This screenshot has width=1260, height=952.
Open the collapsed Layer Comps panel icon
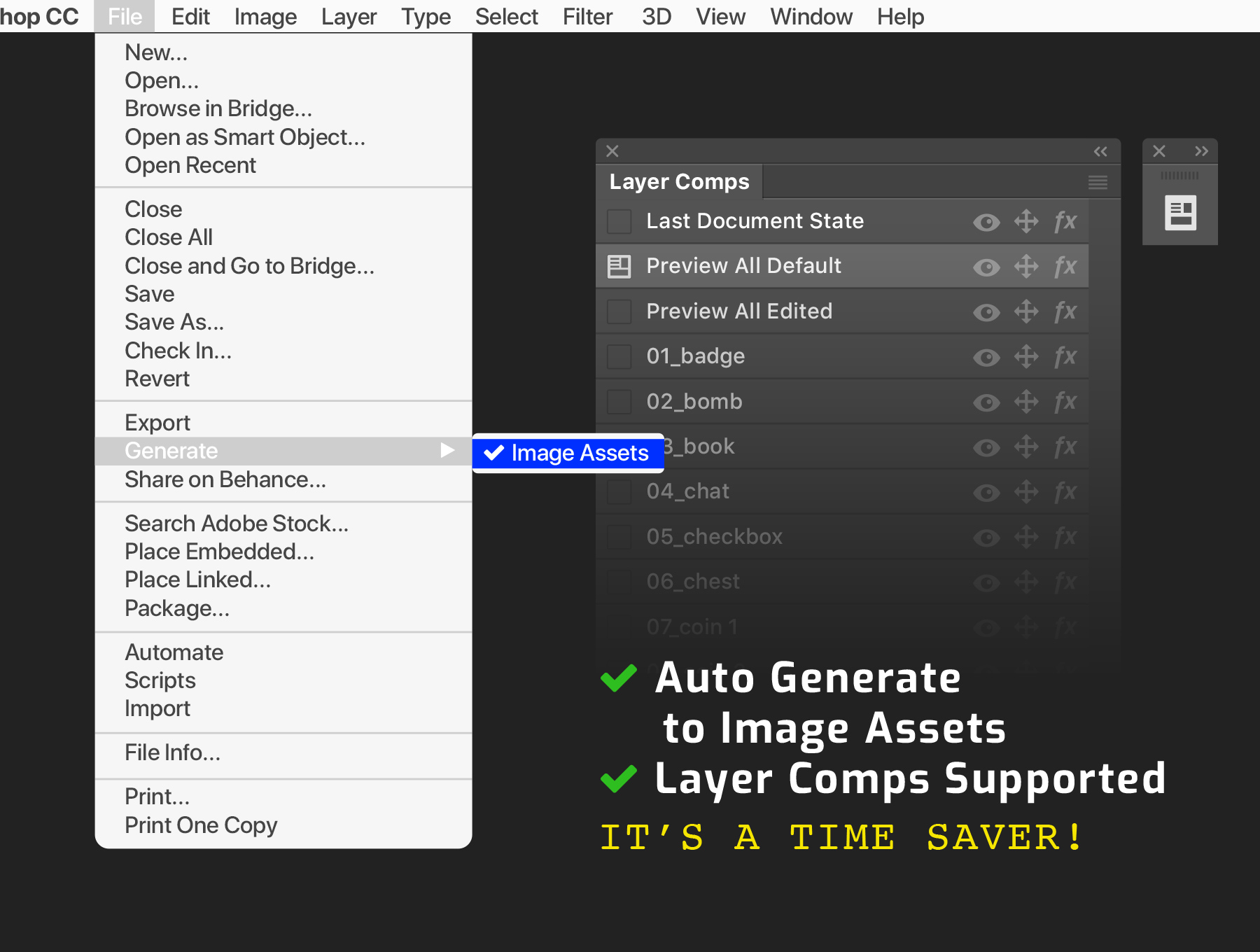click(x=1180, y=213)
